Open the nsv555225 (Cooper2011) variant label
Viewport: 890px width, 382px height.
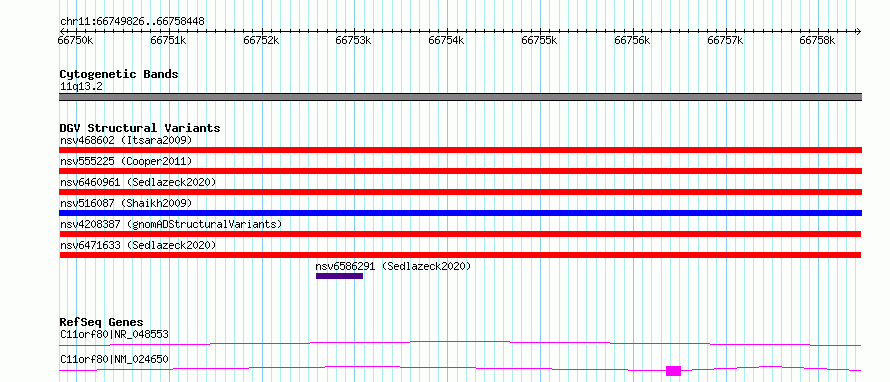tap(126, 162)
